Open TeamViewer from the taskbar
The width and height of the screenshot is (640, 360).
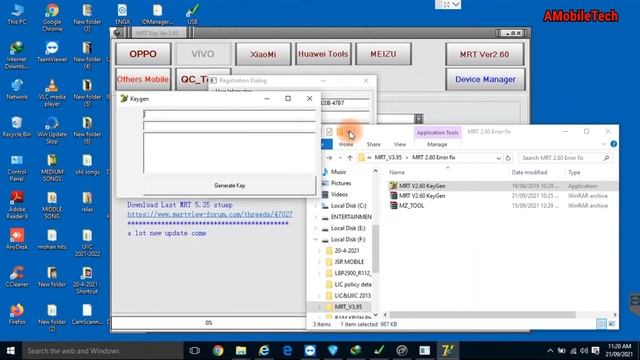(x=310, y=351)
